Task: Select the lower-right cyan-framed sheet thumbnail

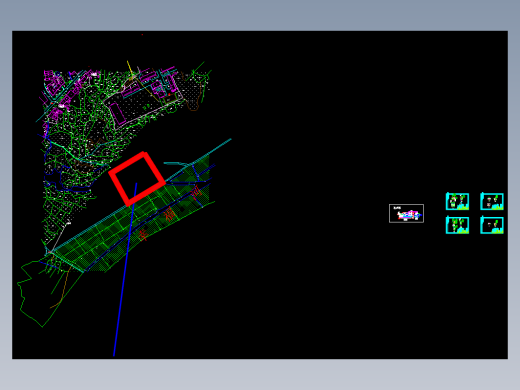Action: click(492, 225)
